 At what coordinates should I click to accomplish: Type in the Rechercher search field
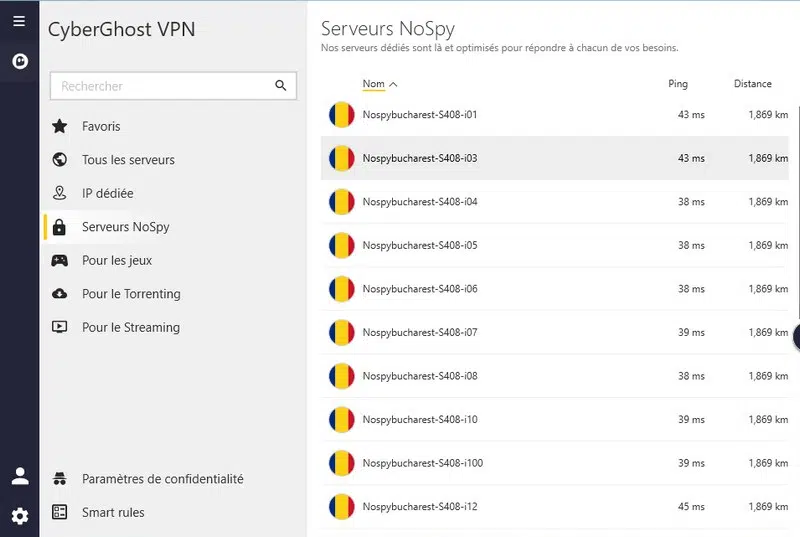coord(160,87)
